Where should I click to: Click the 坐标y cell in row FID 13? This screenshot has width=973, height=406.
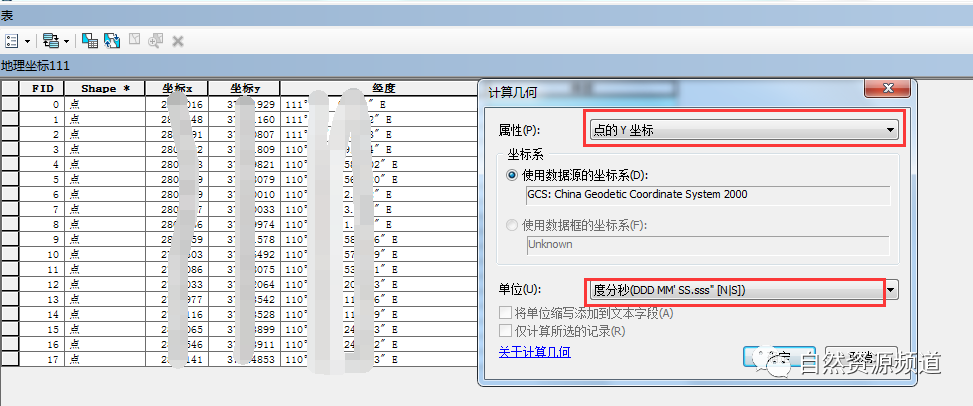tap(244, 299)
